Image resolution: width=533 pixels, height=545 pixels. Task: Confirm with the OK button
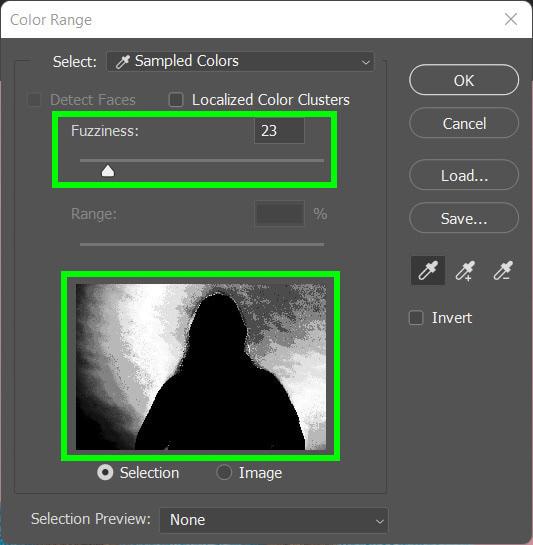[464, 80]
